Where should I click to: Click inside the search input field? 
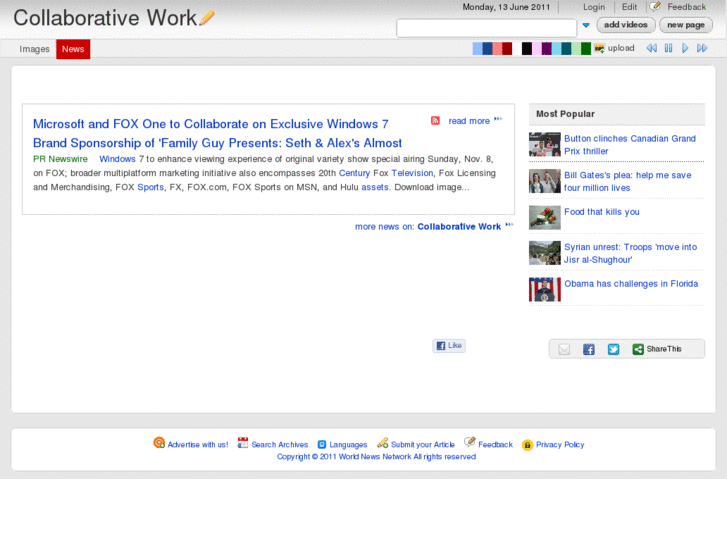click(x=486, y=27)
